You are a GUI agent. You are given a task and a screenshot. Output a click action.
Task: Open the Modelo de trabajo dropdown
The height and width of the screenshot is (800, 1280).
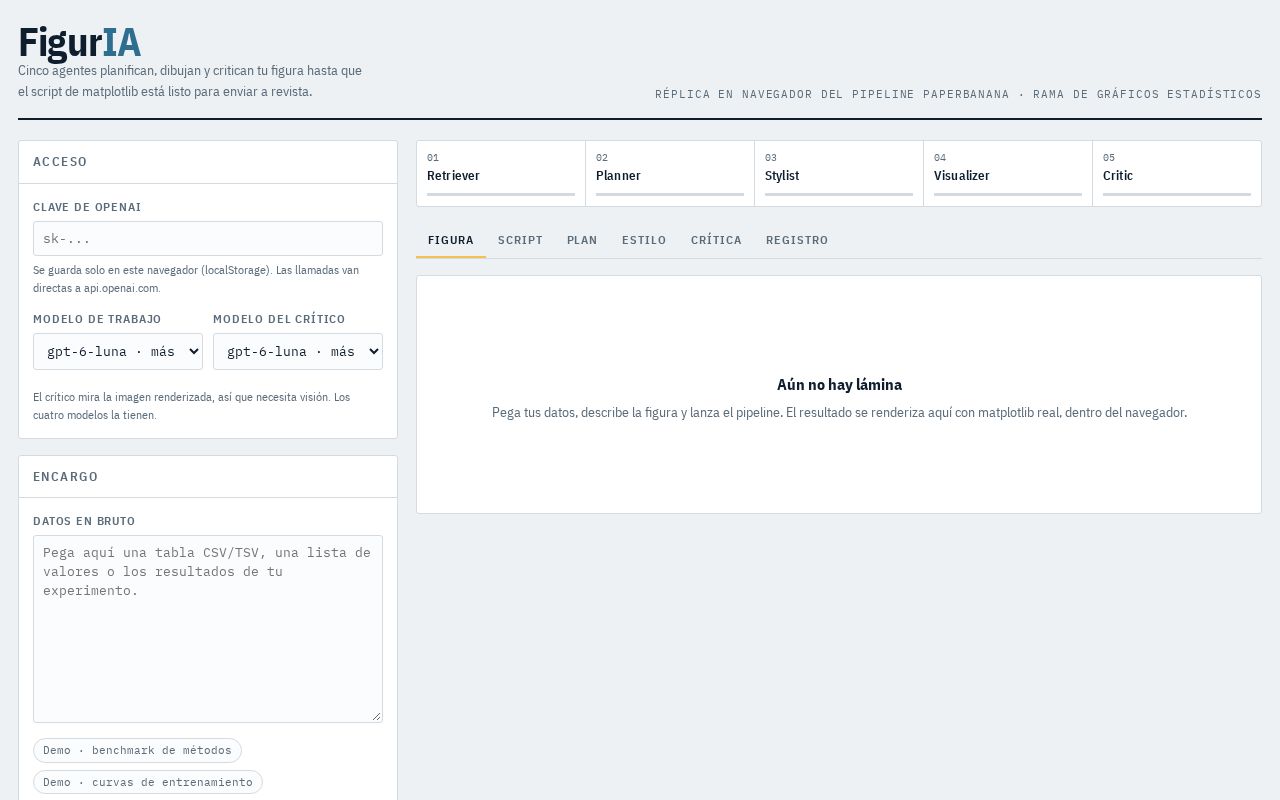click(x=118, y=351)
